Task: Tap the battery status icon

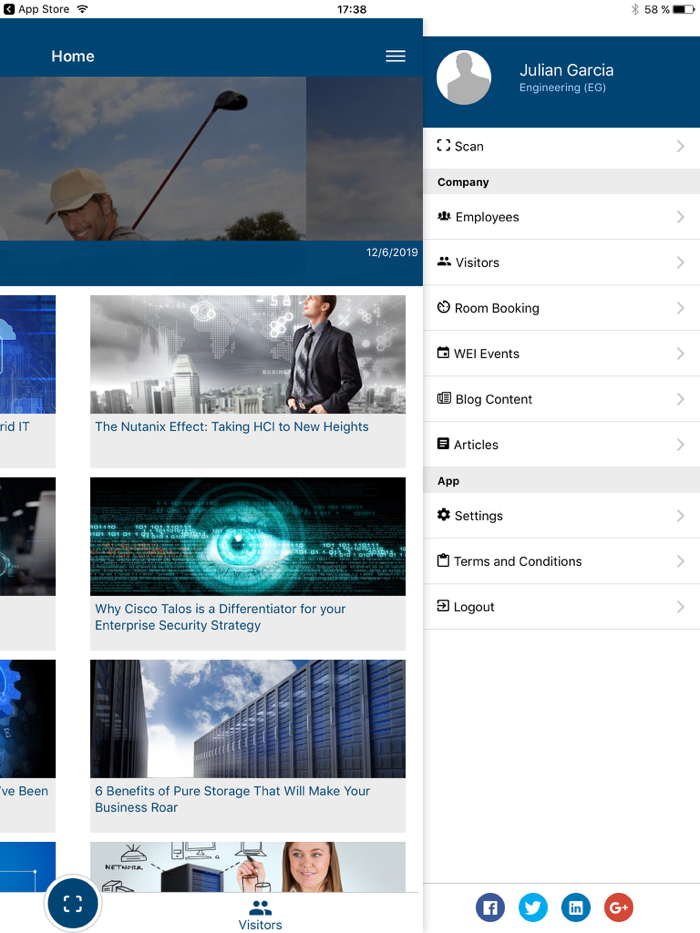Action: click(684, 10)
